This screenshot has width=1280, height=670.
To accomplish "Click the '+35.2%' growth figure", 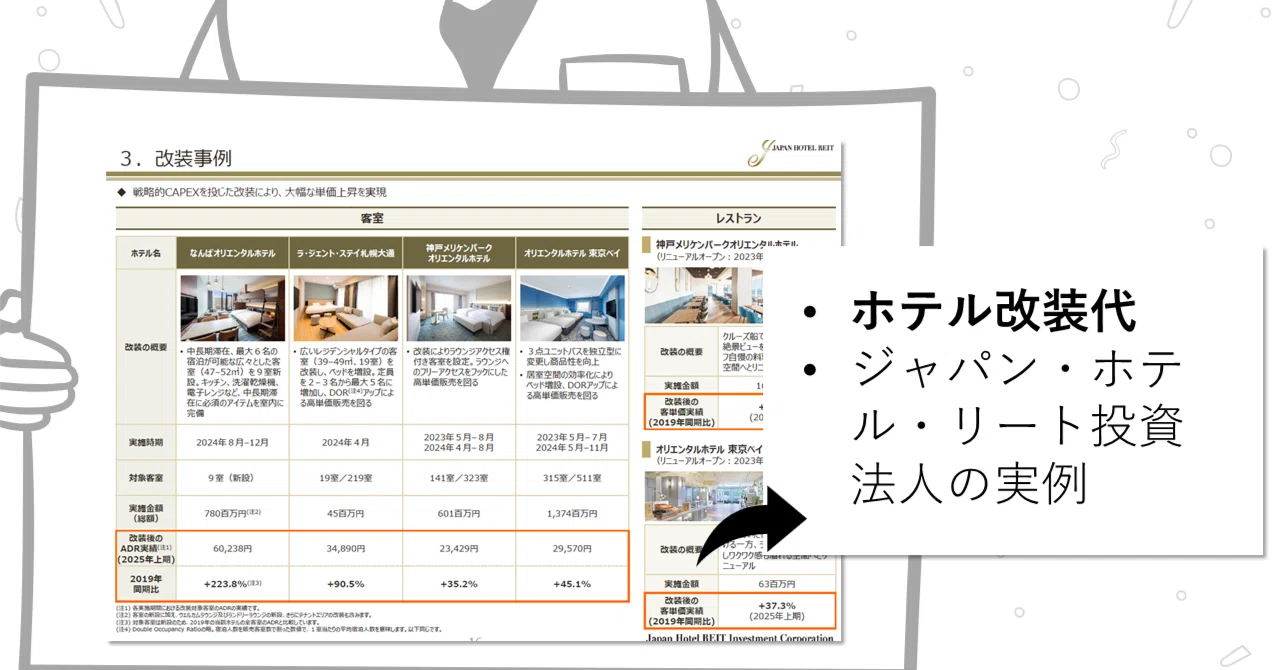I will click(x=458, y=583).
